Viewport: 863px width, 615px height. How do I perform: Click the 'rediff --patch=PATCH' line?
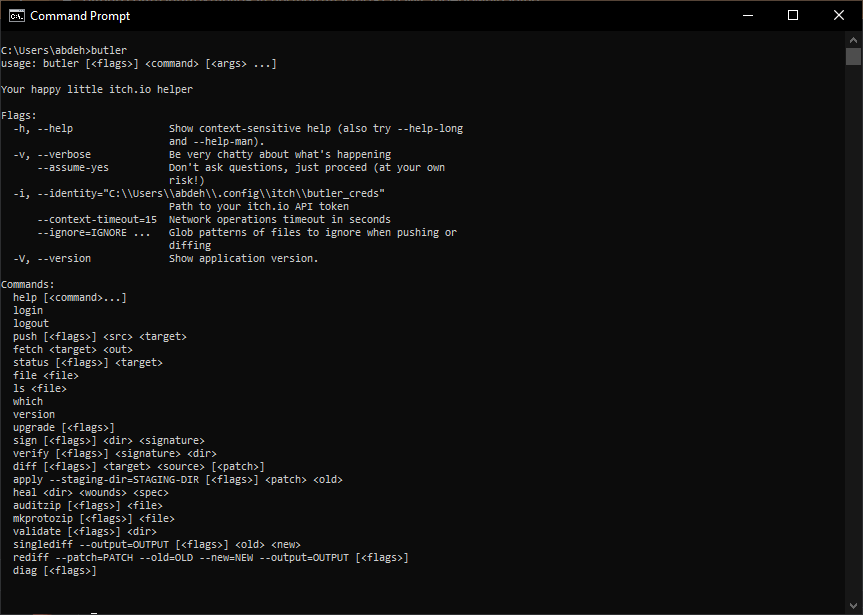[x=211, y=558]
